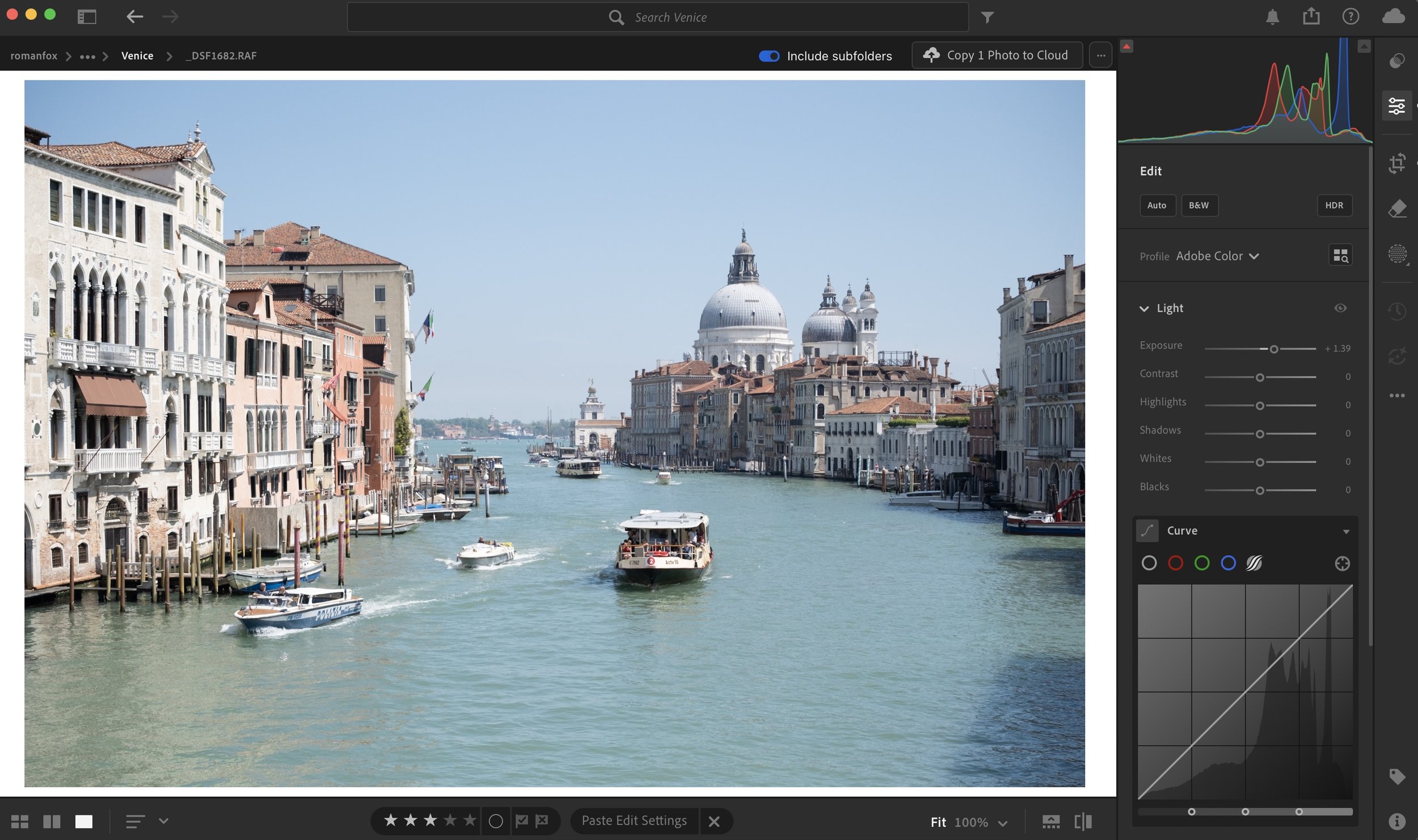Open the Presets panel icon

1396,61
